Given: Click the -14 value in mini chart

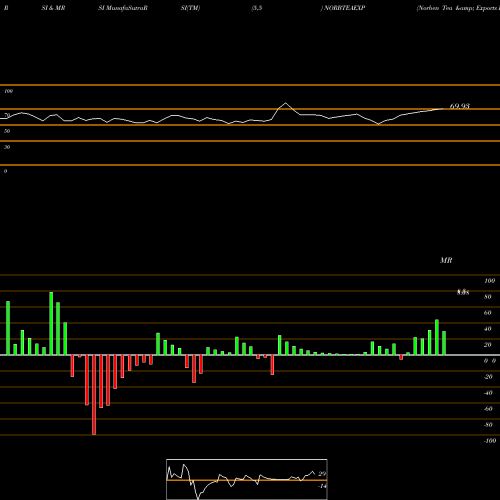Looking at the screenshot, I should click(x=322, y=486).
